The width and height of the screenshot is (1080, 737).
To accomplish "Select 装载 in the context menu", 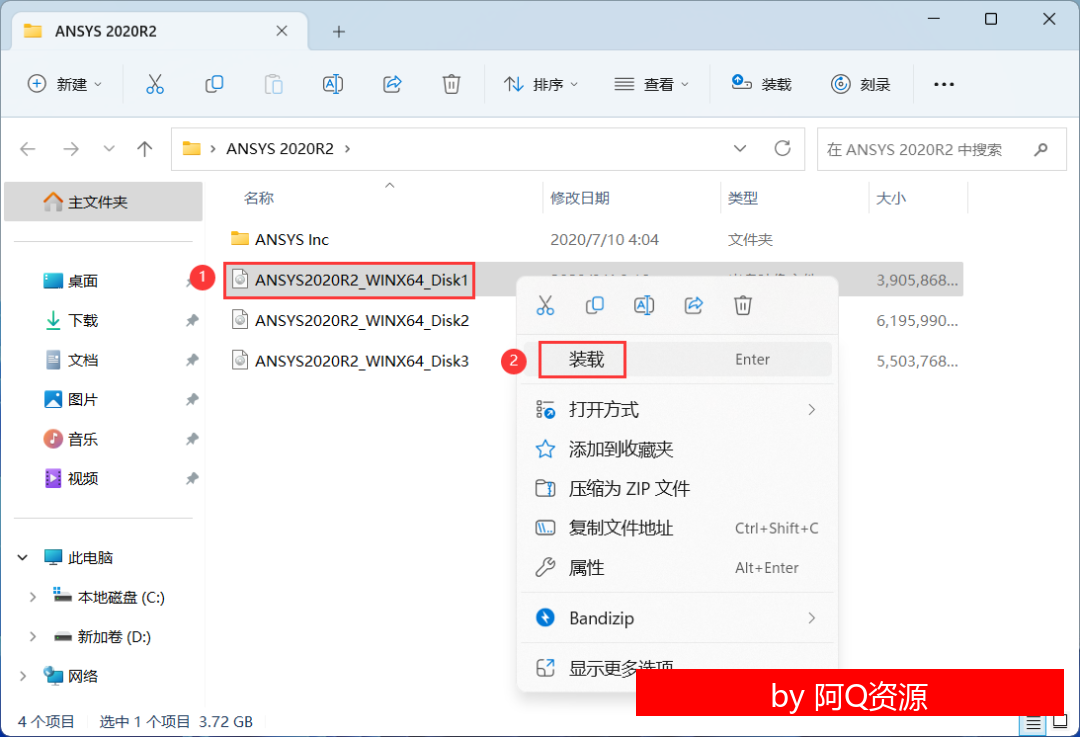I will pyautogui.click(x=677, y=360).
